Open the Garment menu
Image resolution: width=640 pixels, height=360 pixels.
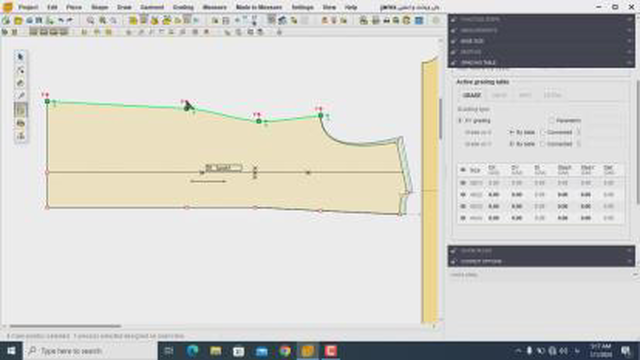pos(152,7)
